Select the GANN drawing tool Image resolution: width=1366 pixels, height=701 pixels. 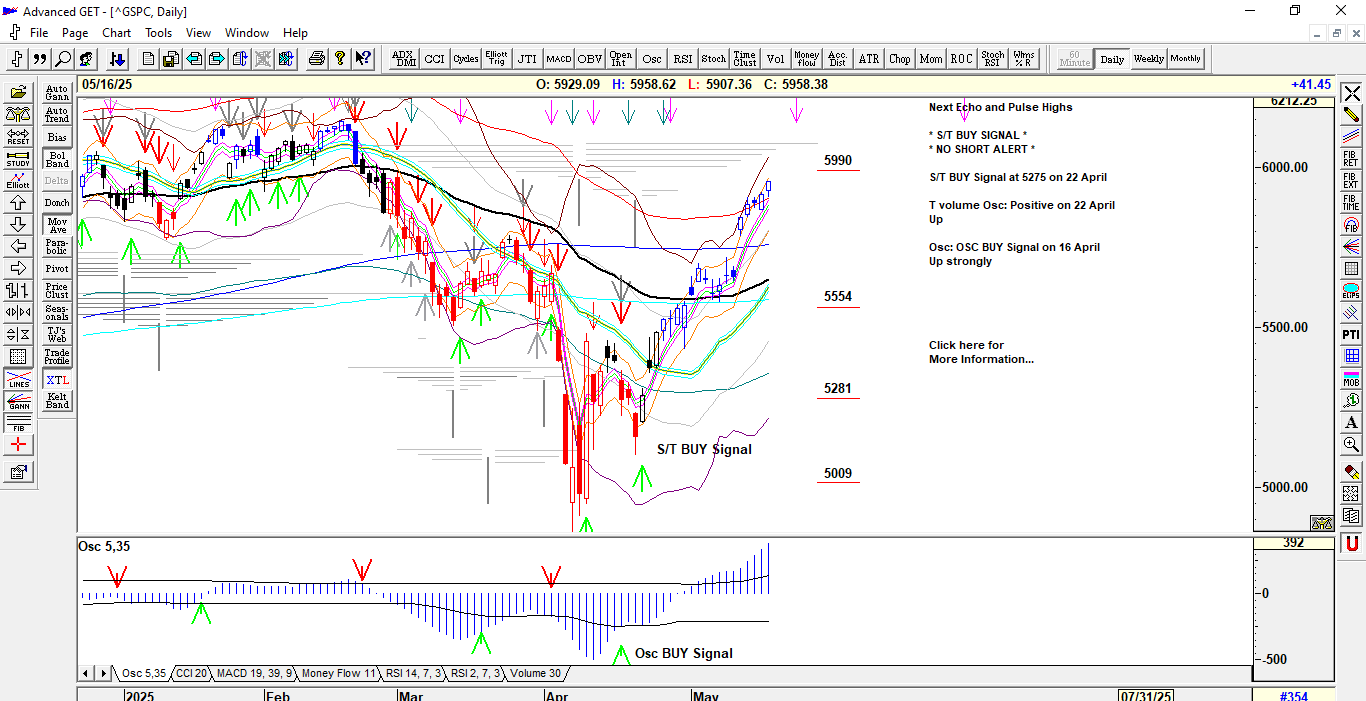pyautogui.click(x=18, y=402)
